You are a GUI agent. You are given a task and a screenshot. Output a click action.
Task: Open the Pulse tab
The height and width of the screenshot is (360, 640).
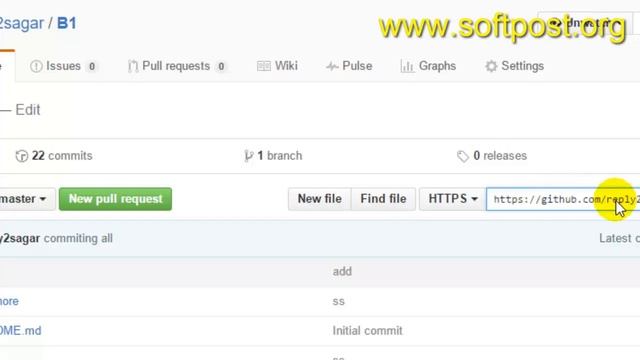click(x=349, y=66)
